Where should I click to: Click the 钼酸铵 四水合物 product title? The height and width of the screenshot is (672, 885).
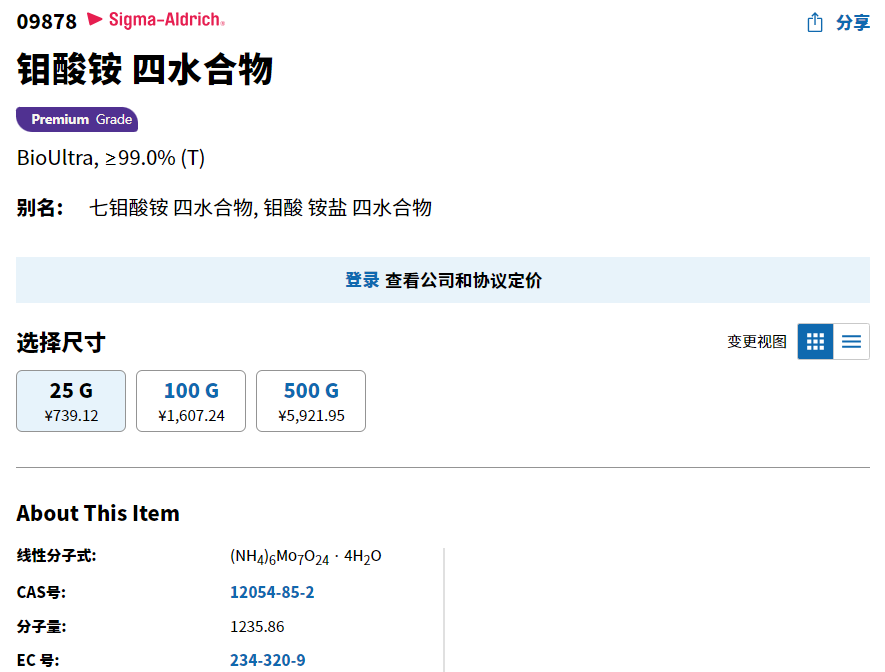point(145,71)
